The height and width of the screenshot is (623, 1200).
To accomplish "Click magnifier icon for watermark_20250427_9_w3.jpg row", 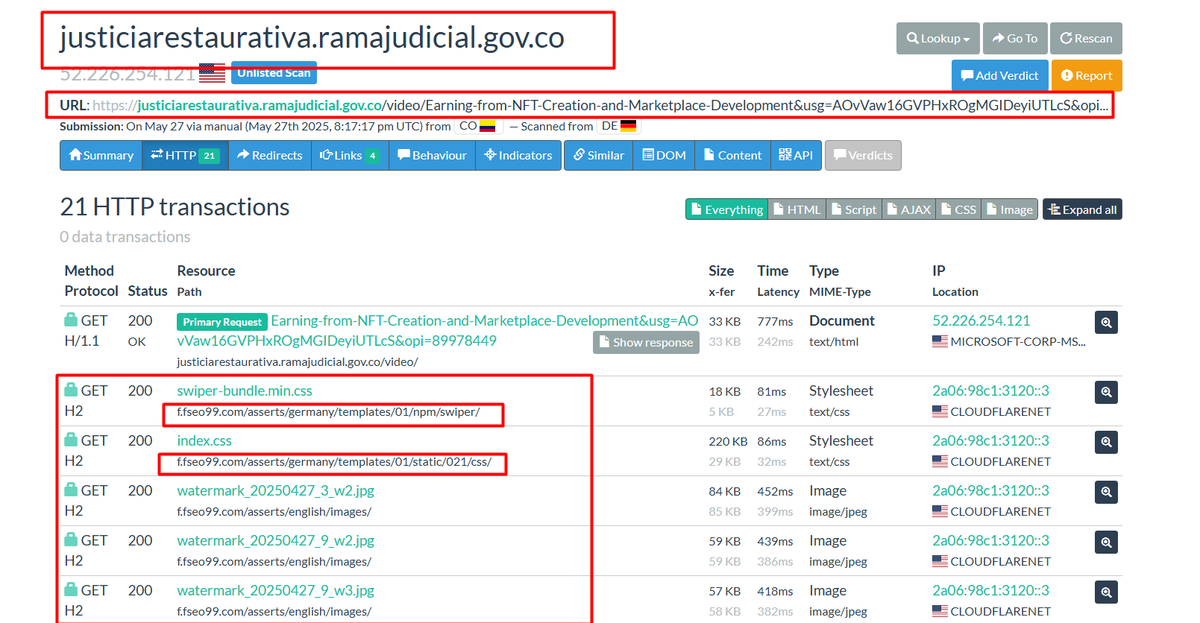I will (x=1106, y=593).
